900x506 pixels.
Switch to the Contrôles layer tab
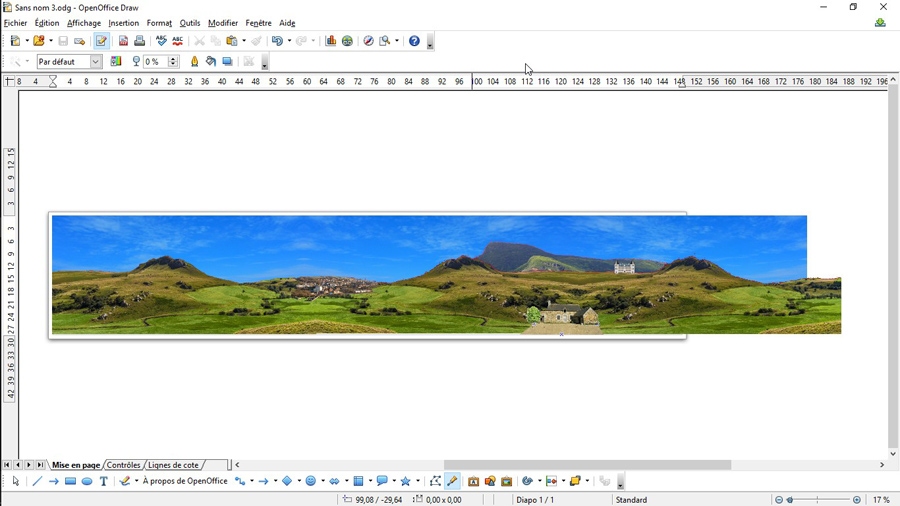[124, 465]
